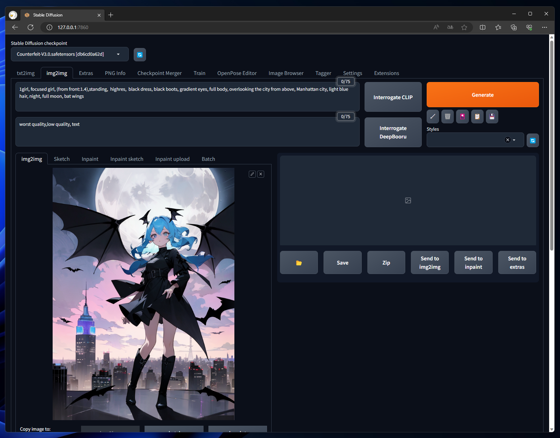The height and width of the screenshot is (438, 560).
Task: Close the Stable Diffusion browser tab
Action: [99, 15]
